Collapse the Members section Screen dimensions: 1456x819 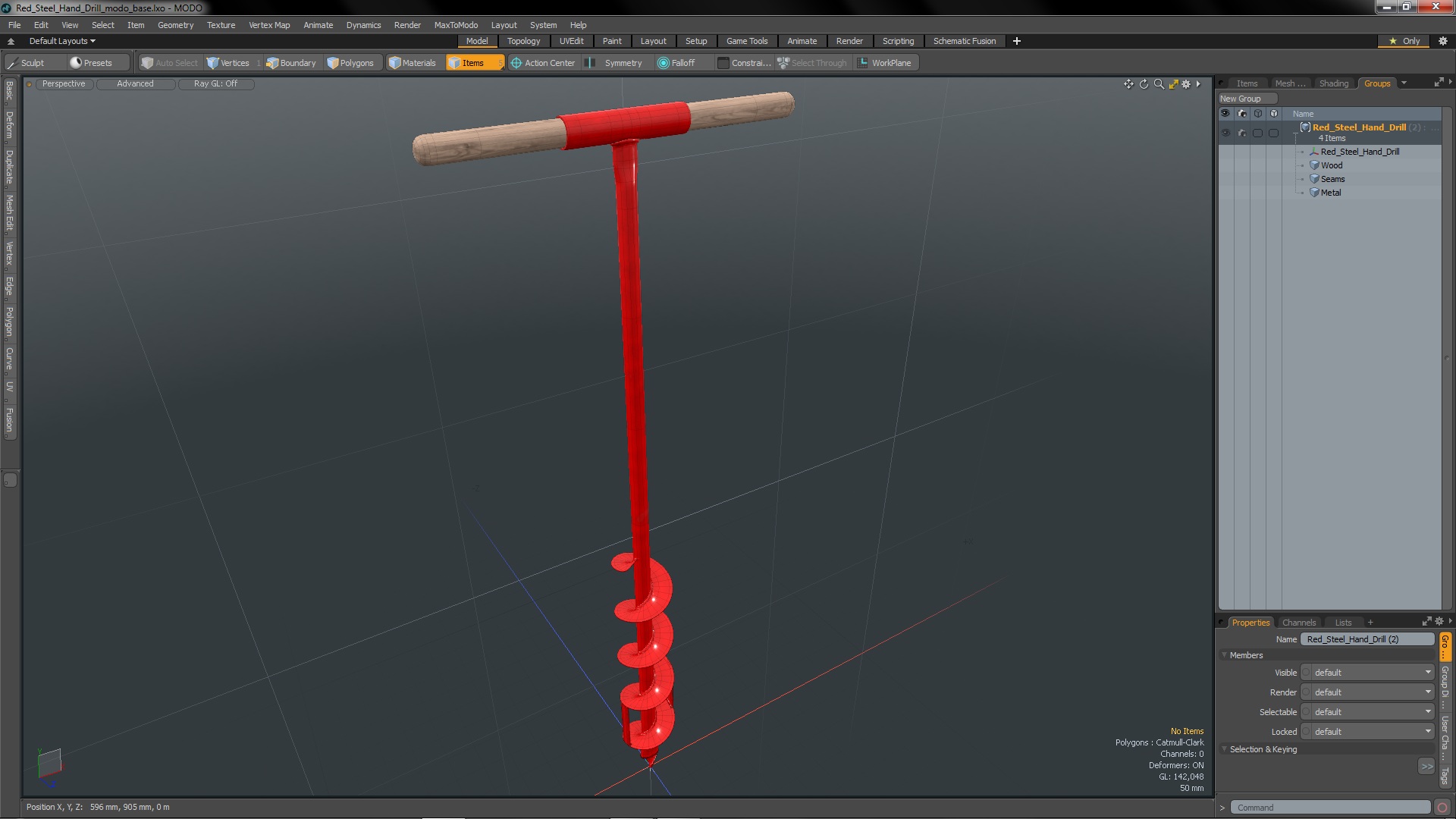coord(1224,655)
